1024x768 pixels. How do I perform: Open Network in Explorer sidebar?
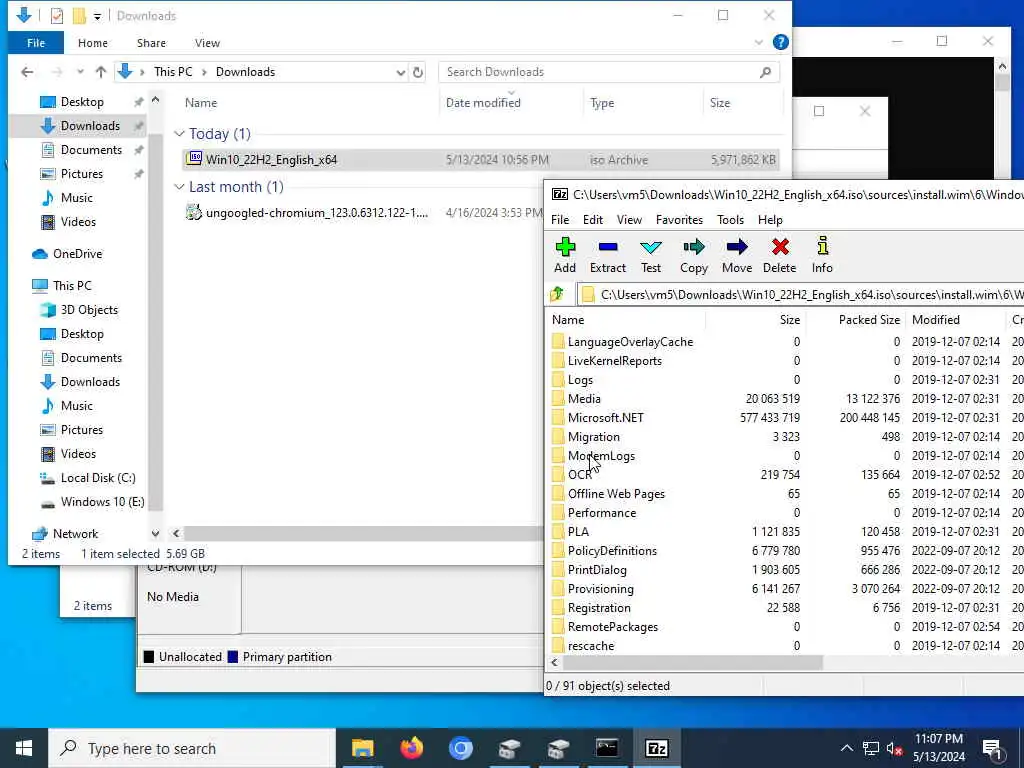click(75, 534)
